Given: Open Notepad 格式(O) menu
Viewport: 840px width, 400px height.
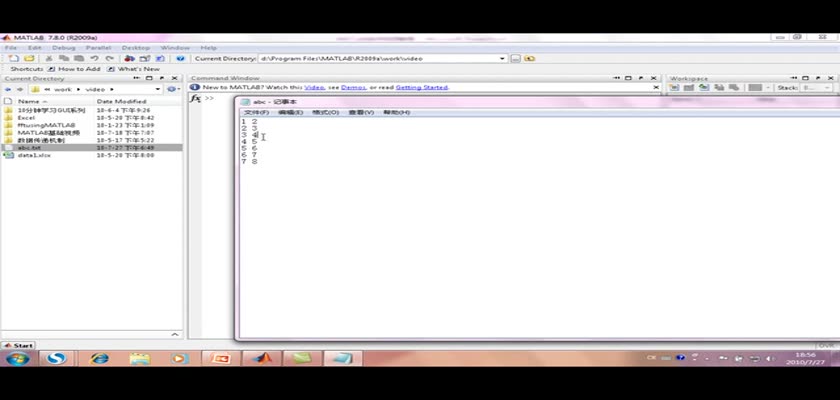Looking at the screenshot, I should point(326,112).
